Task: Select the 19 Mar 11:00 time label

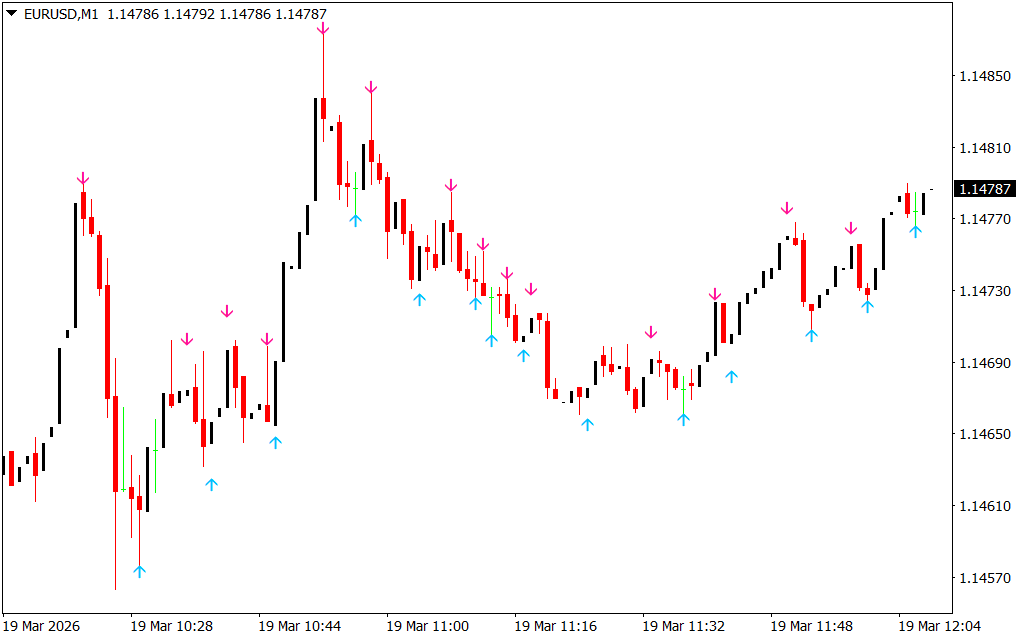Action: click(427, 626)
